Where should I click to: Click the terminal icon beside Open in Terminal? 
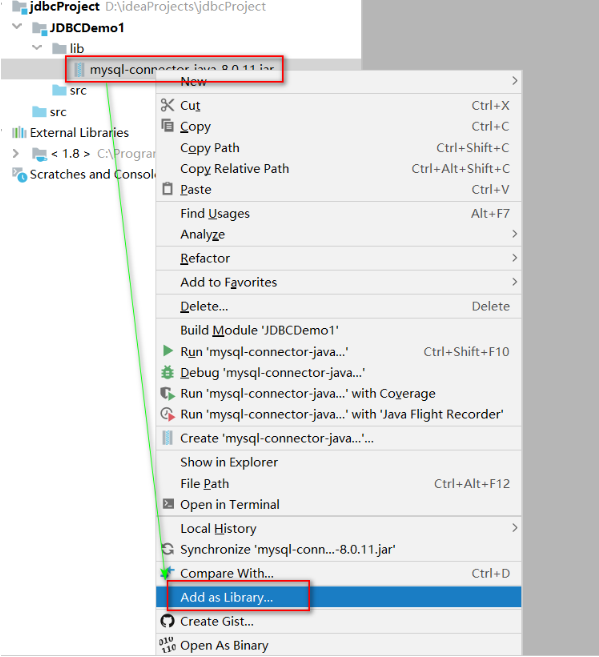click(168, 504)
